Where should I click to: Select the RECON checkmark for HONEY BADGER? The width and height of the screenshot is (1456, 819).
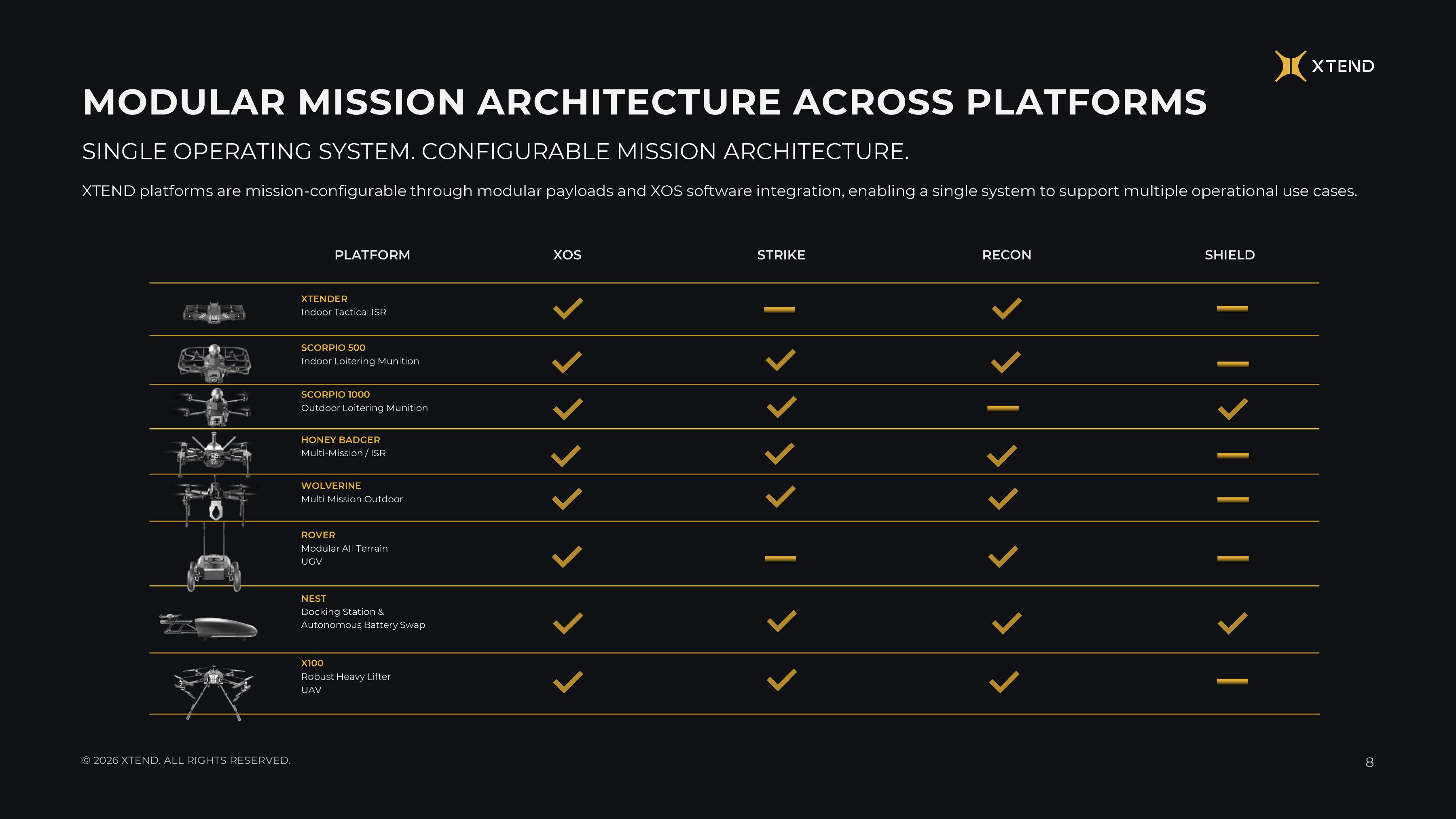(1002, 456)
